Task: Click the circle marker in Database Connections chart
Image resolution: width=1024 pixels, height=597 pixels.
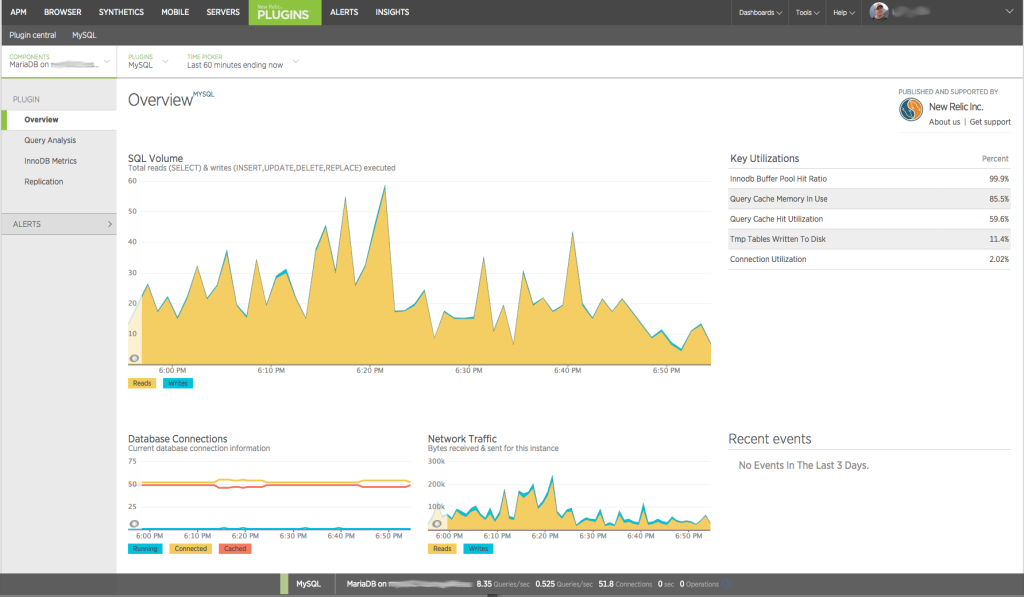Action: point(134,524)
